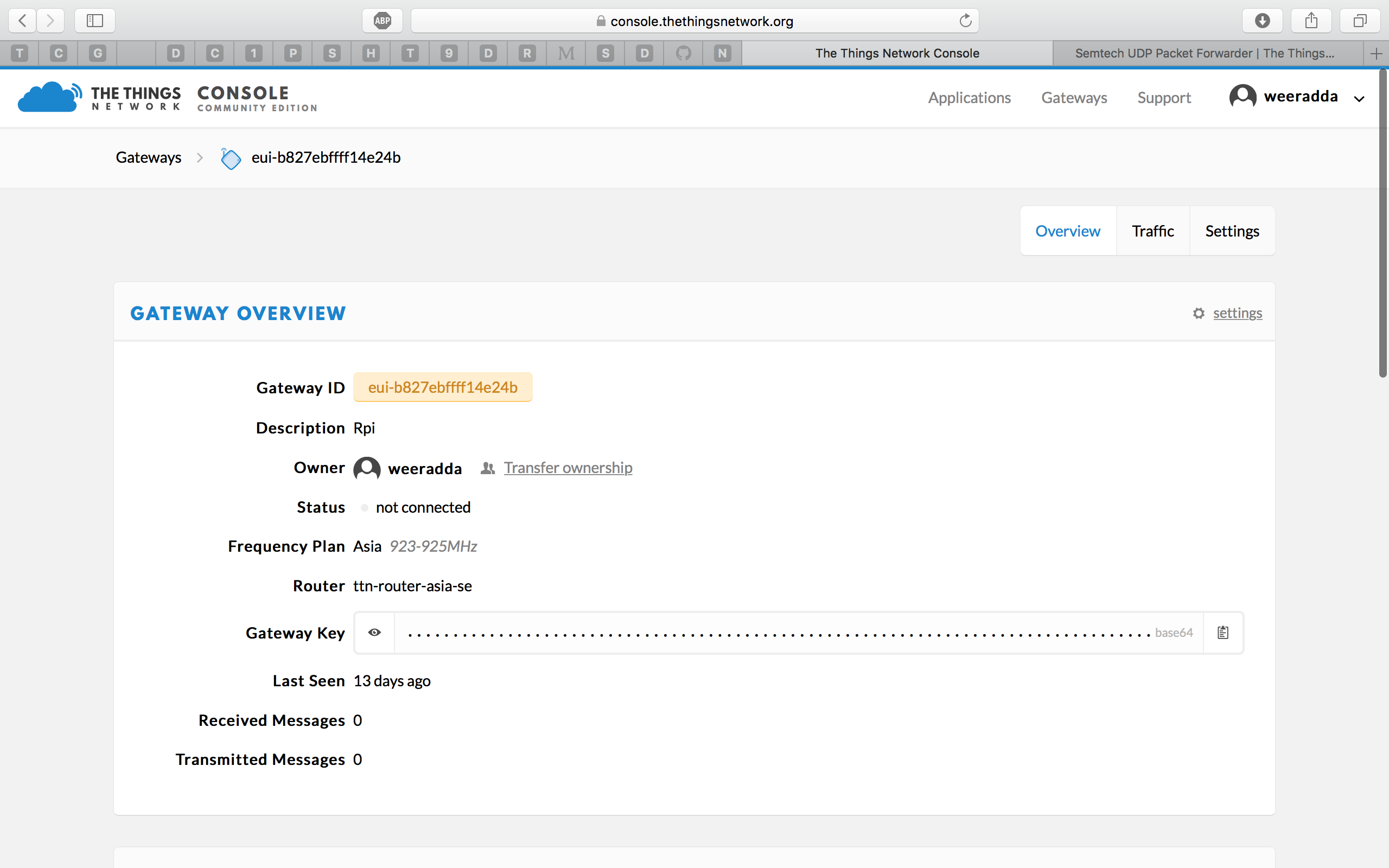Open the underlined settings link

click(1238, 313)
